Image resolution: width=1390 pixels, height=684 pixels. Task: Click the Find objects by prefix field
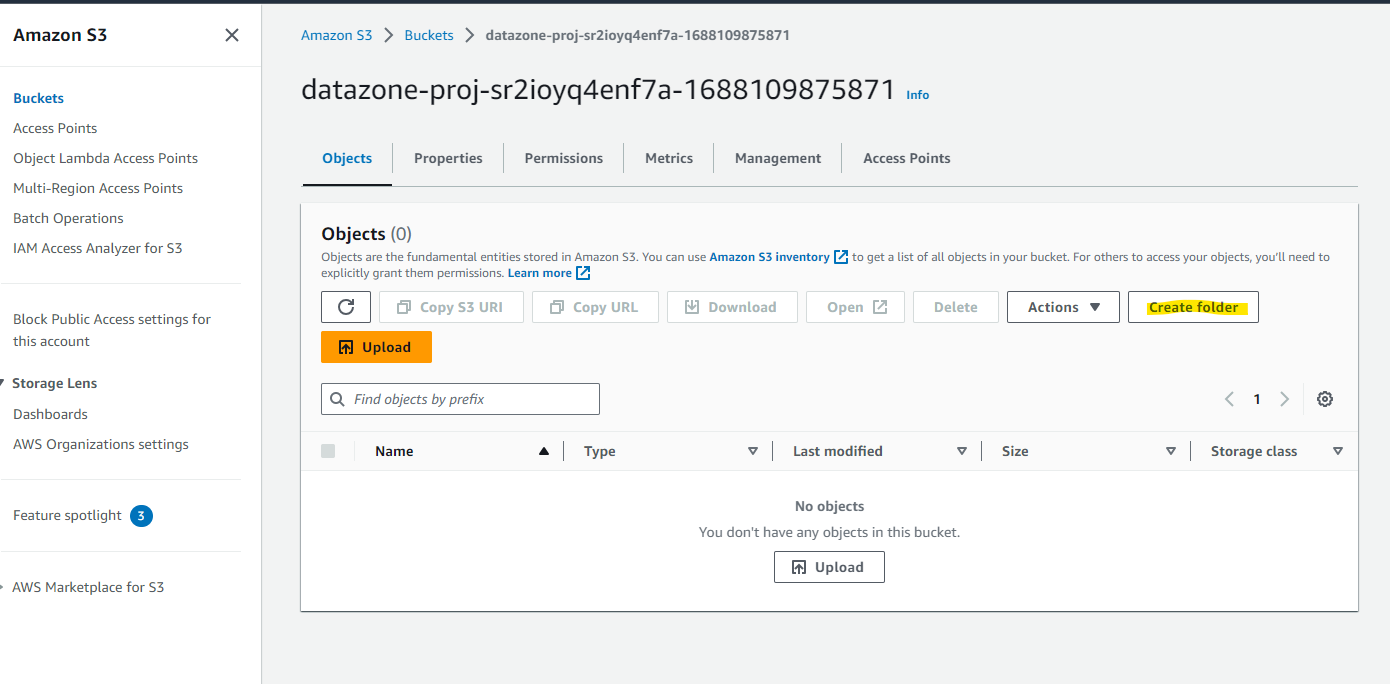point(460,399)
